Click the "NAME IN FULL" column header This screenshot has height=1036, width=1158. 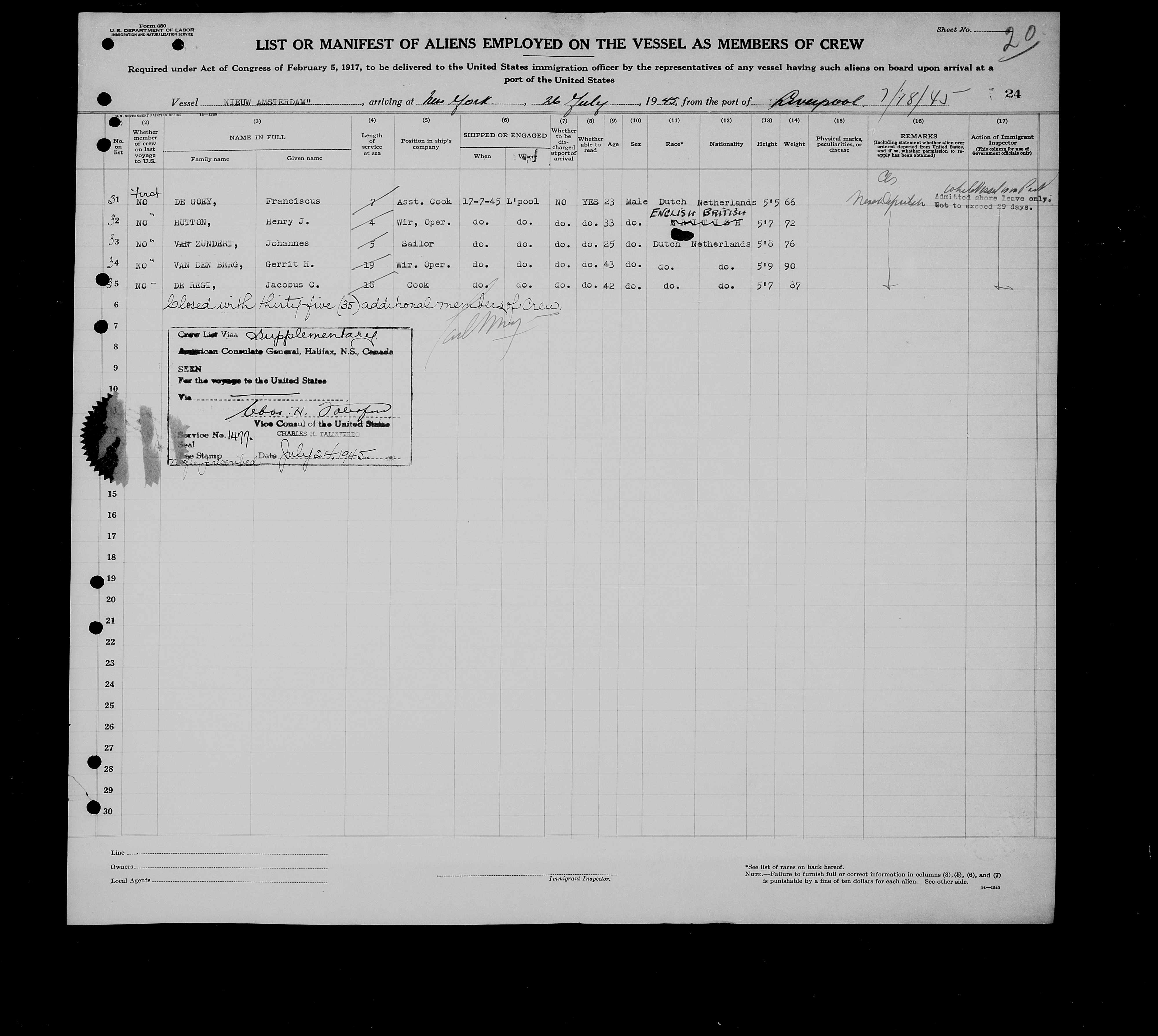(257, 137)
